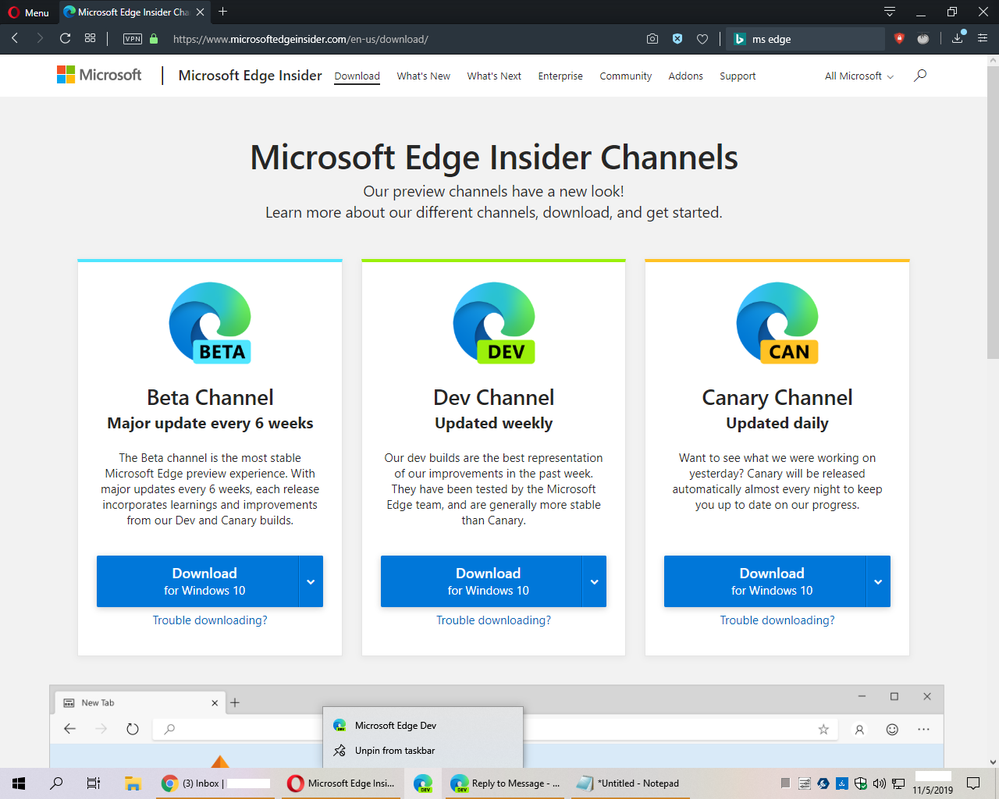Open the What's Next nav item
Viewport: 999px width, 799px height.
pyautogui.click(x=494, y=76)
